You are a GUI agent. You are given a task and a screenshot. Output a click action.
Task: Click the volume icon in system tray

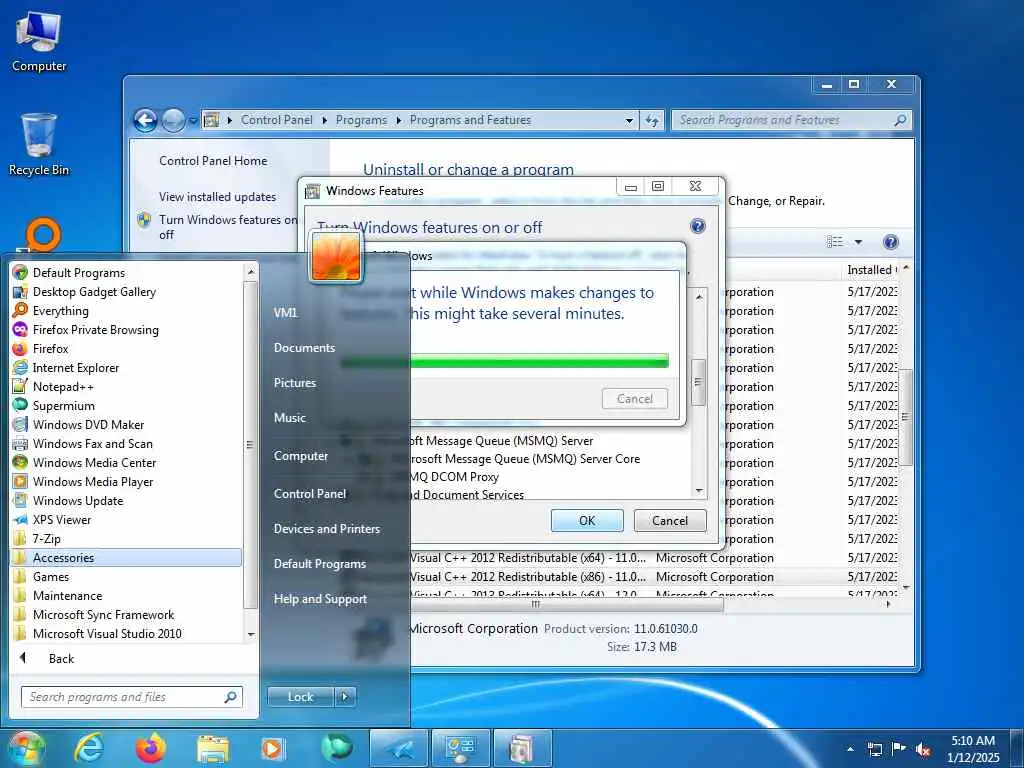click(923, 749)
